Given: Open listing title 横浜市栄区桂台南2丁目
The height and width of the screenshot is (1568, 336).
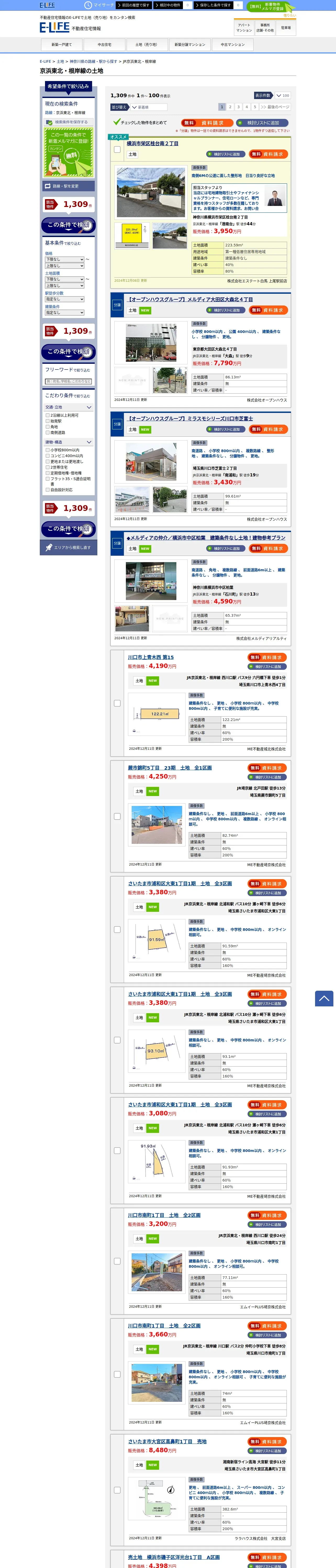Looking at the screenshot, I should tap(153, 144).
